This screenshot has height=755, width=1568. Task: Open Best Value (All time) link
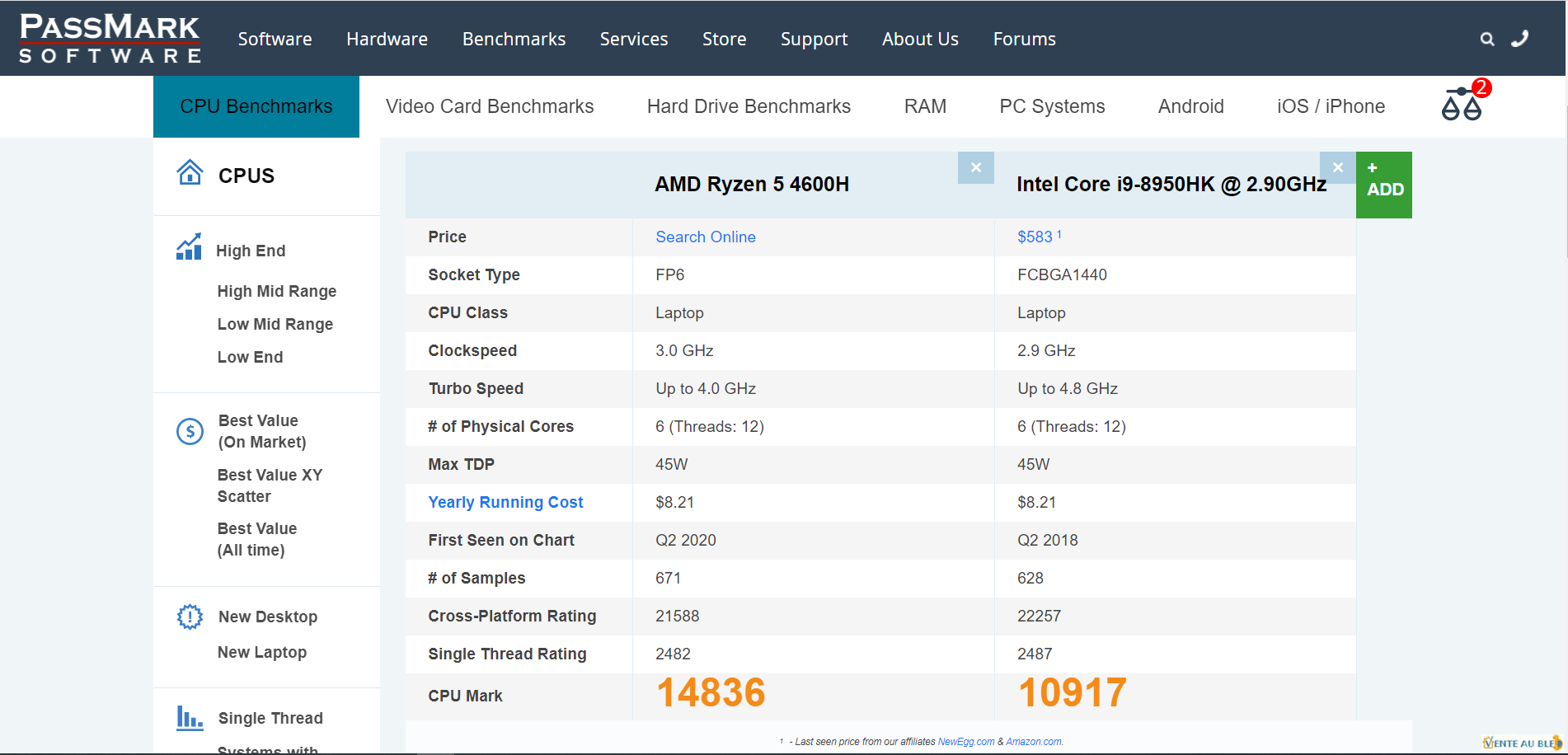click(257, 539)
